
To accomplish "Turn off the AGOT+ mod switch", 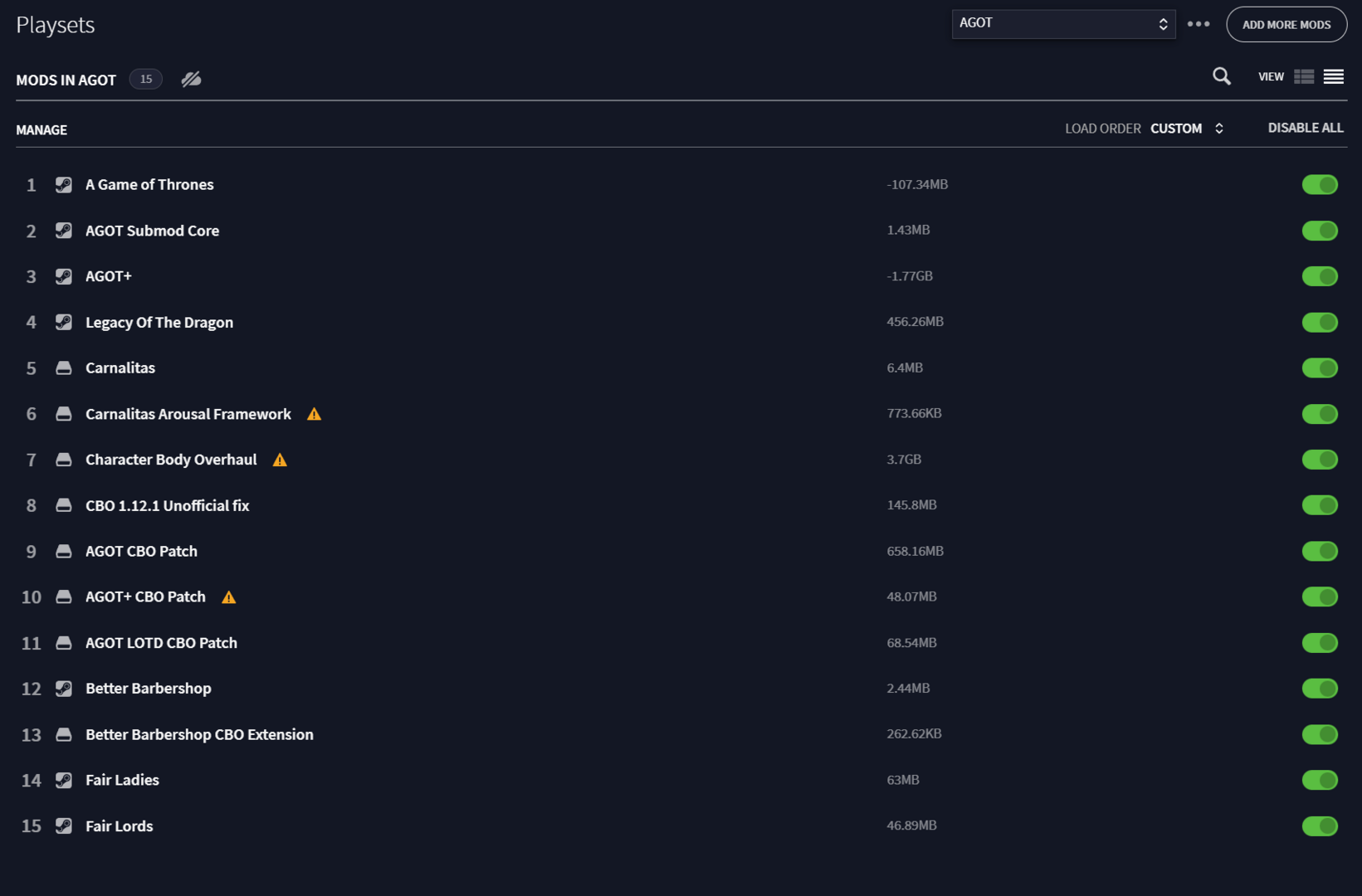I will [1320, 276].
